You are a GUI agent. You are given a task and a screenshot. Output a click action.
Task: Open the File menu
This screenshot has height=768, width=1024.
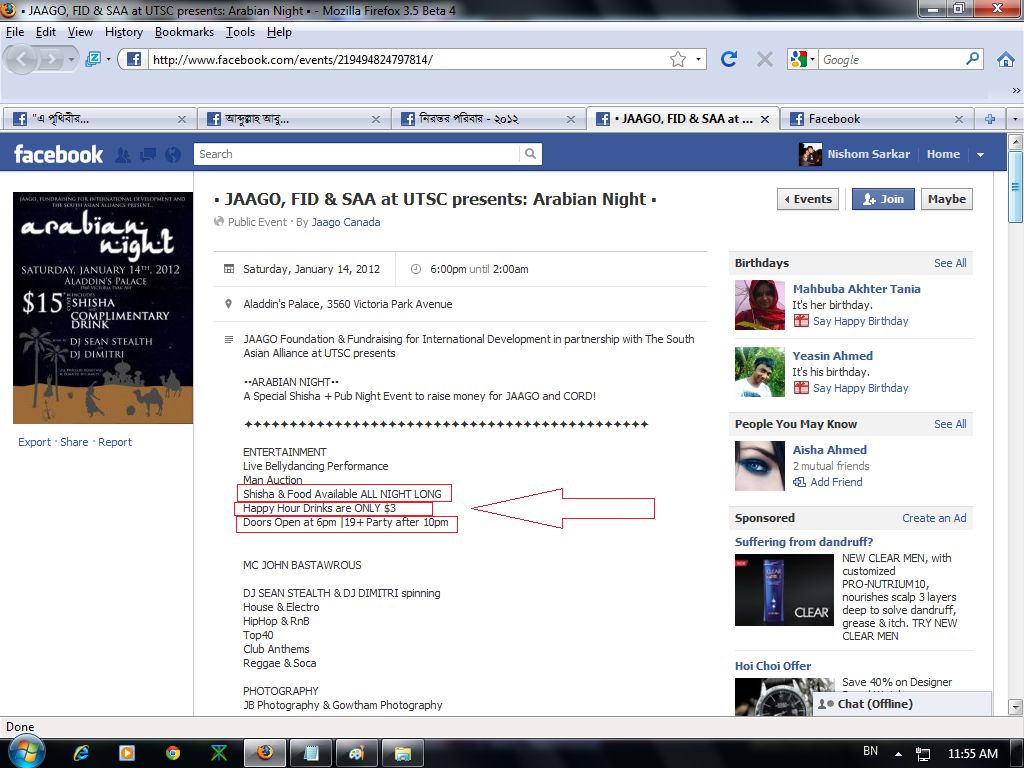coord(14,32)
